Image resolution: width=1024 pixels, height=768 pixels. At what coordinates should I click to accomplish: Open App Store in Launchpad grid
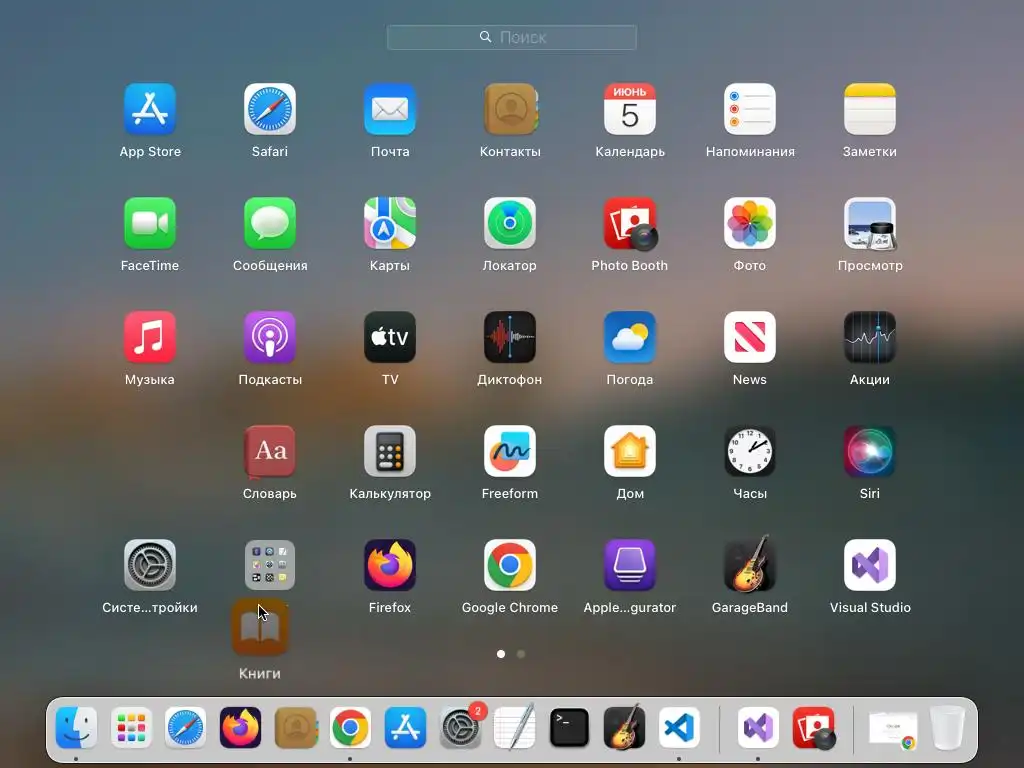(x=150, y=109)
